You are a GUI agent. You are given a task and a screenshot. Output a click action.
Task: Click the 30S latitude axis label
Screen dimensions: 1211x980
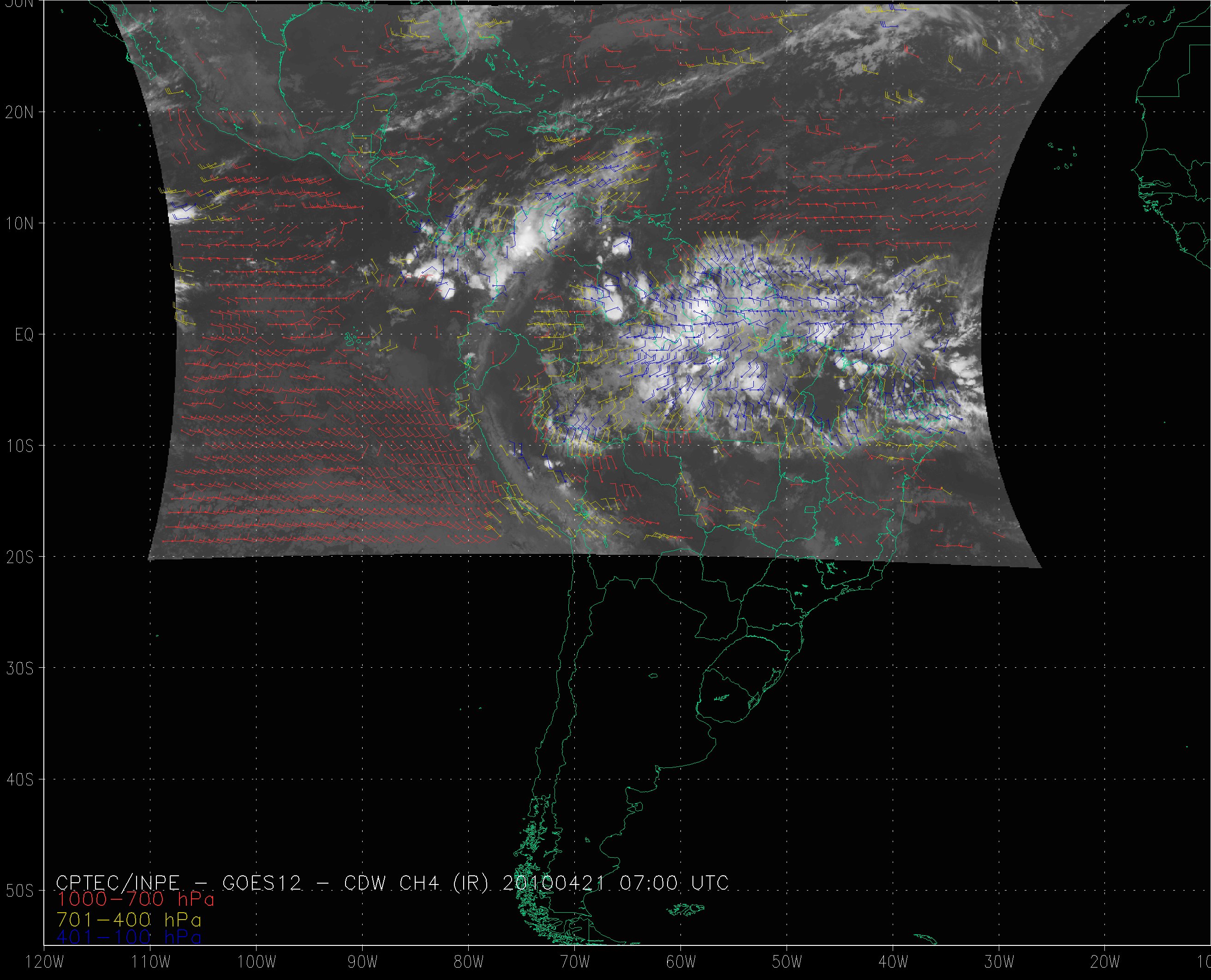pyautogui.click(x=20, y=668)
